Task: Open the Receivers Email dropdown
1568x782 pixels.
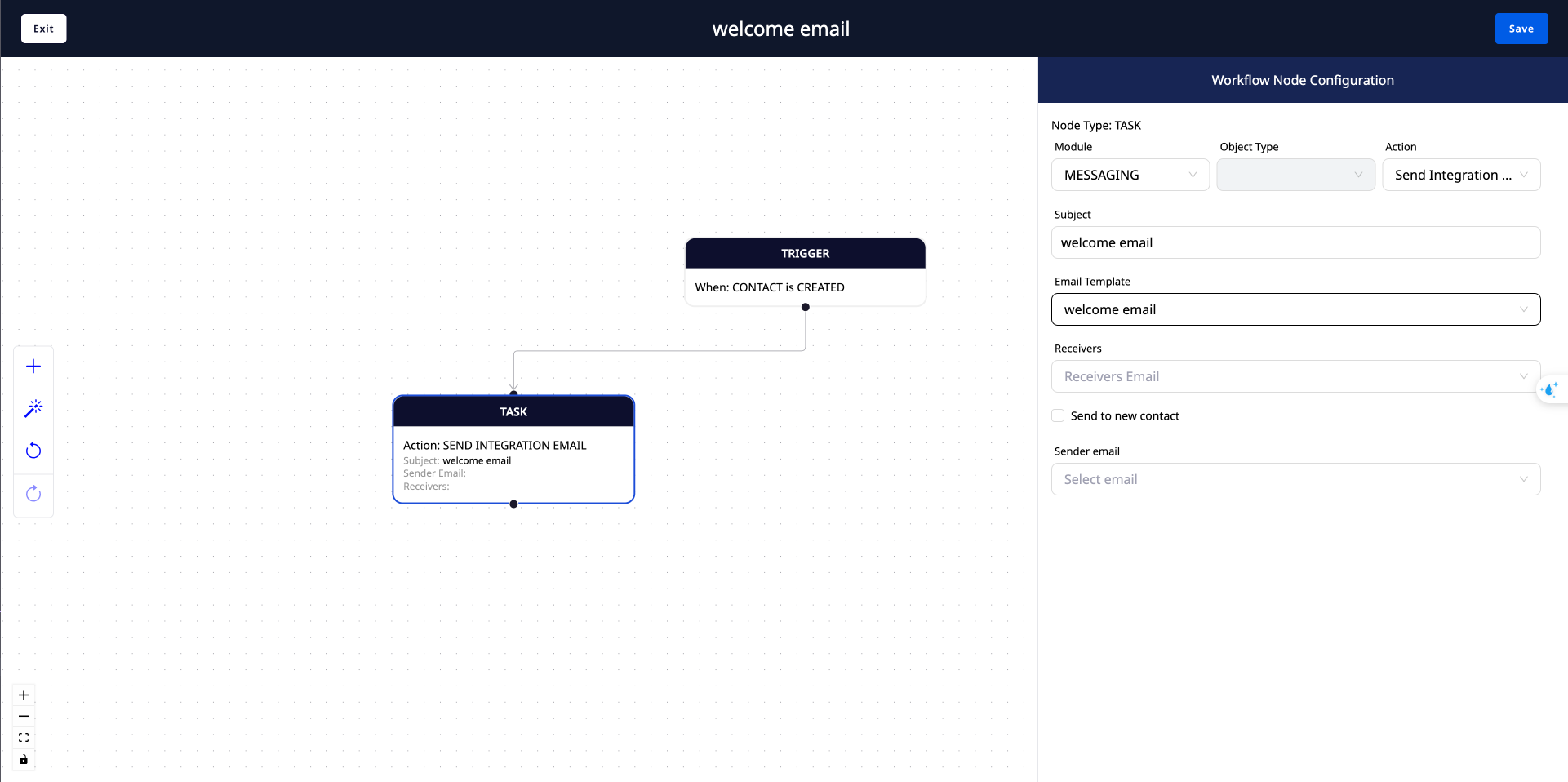Action: pyautogui.click(x=1295, y=376)
